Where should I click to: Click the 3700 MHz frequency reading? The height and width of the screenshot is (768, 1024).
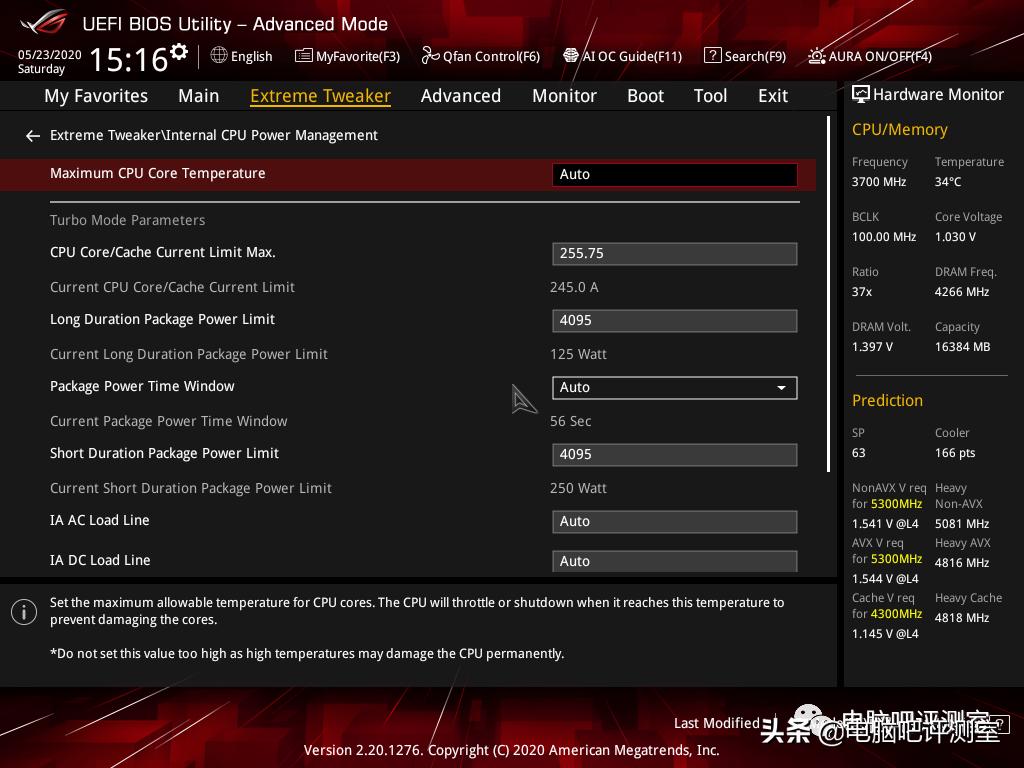click(x=878, y=182)
